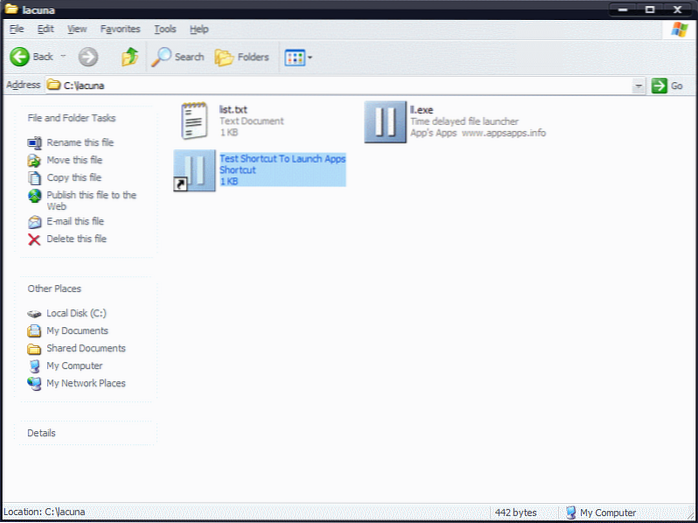Click the red Delete this file icon

[35, 239]
